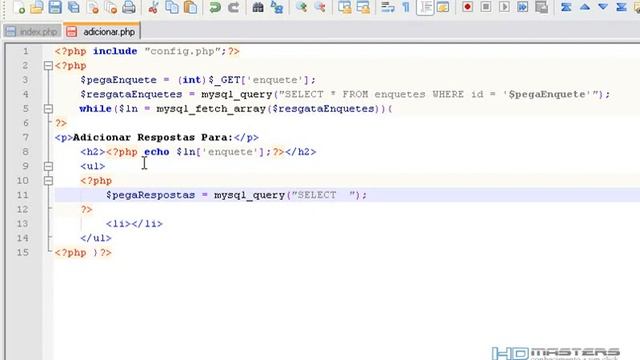Click the Save Recorded Macro icon
This screenshot has height=360, width=640.
541,7
